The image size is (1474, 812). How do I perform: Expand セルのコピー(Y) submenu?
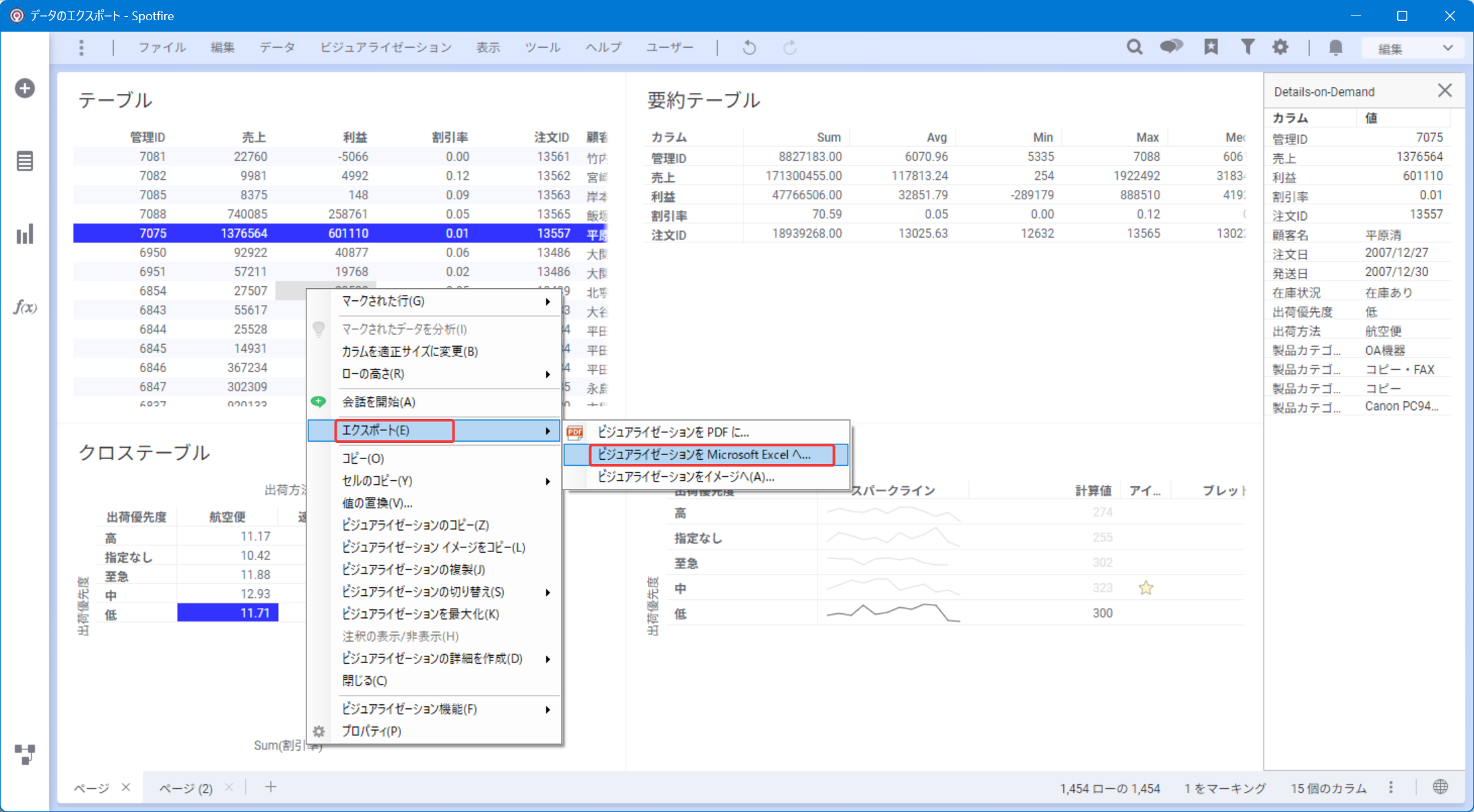pos(434,481)
